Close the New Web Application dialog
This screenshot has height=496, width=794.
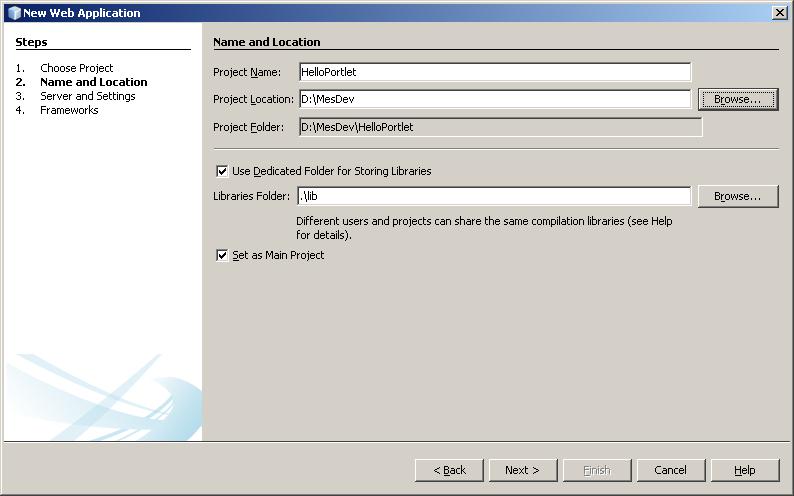point(779,13)
